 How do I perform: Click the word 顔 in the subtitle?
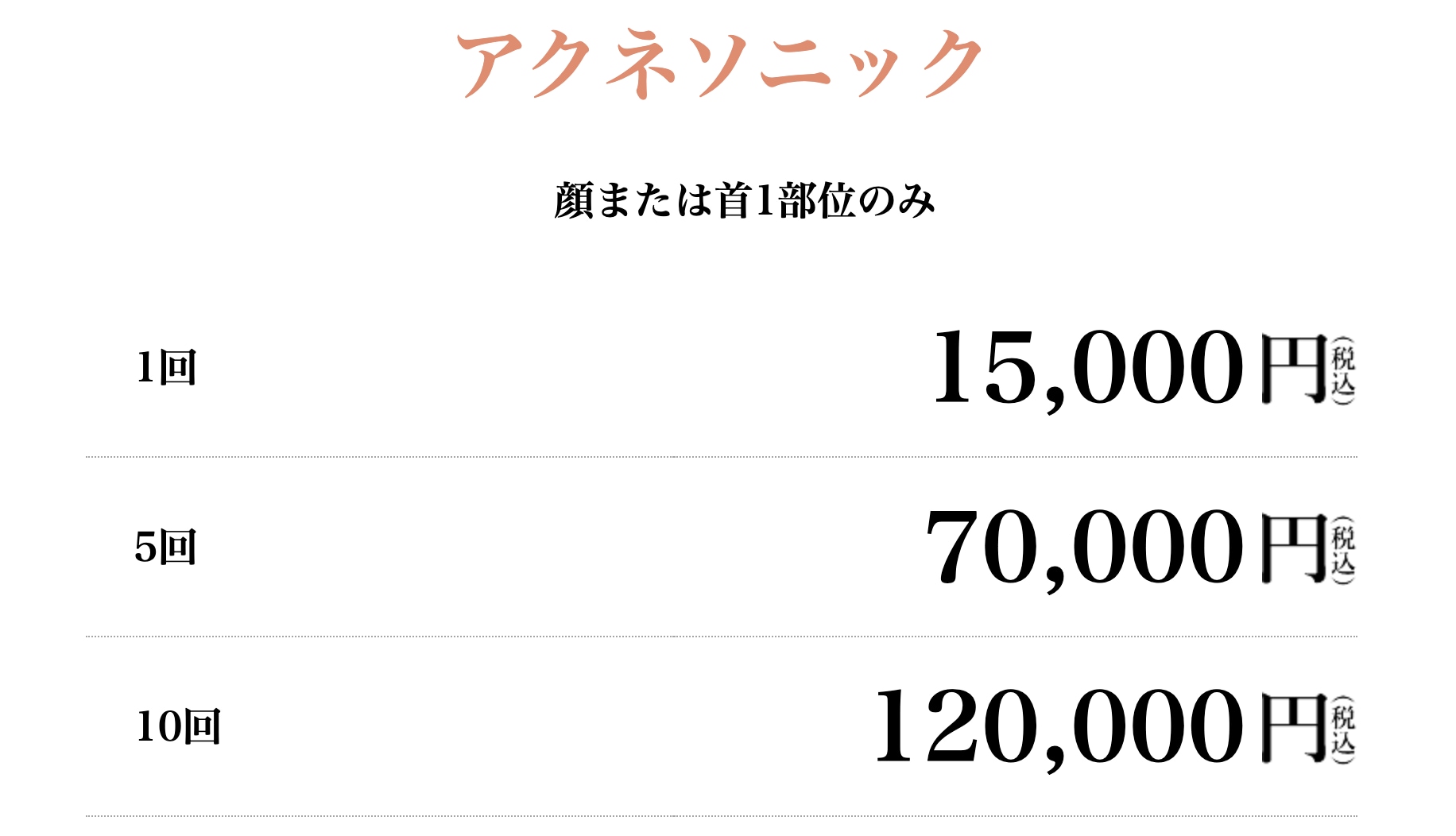tap(574, 200)
